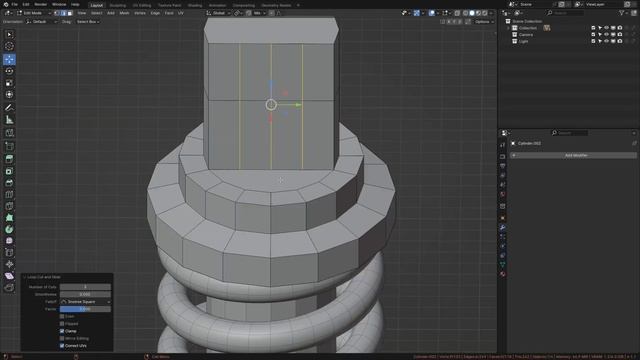This screenshot has height=360, width=640.
Task: Hide Light in viewport via eye icon
Action: click(607, 41)
